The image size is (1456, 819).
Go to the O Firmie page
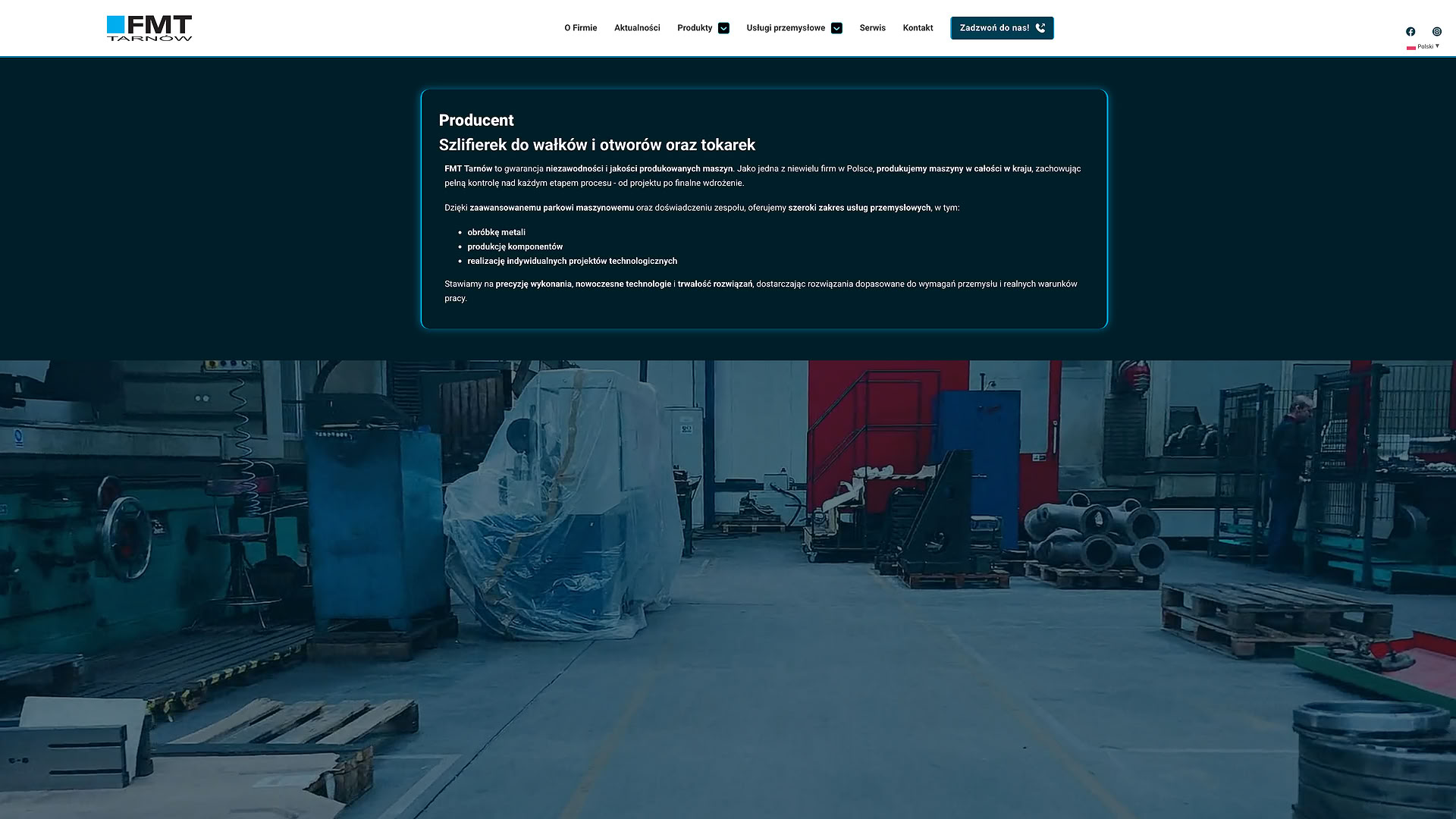(580, 28)
